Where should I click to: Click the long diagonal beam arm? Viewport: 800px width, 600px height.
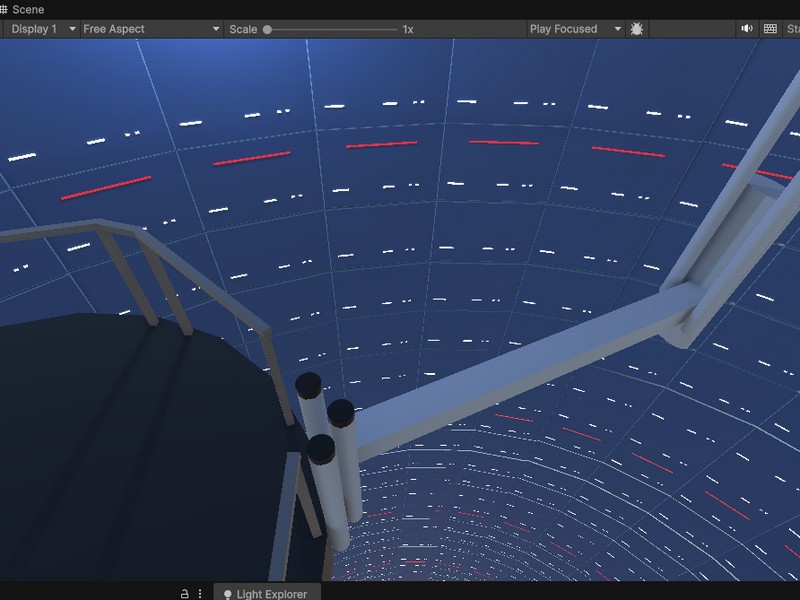(x=520, y=370)
